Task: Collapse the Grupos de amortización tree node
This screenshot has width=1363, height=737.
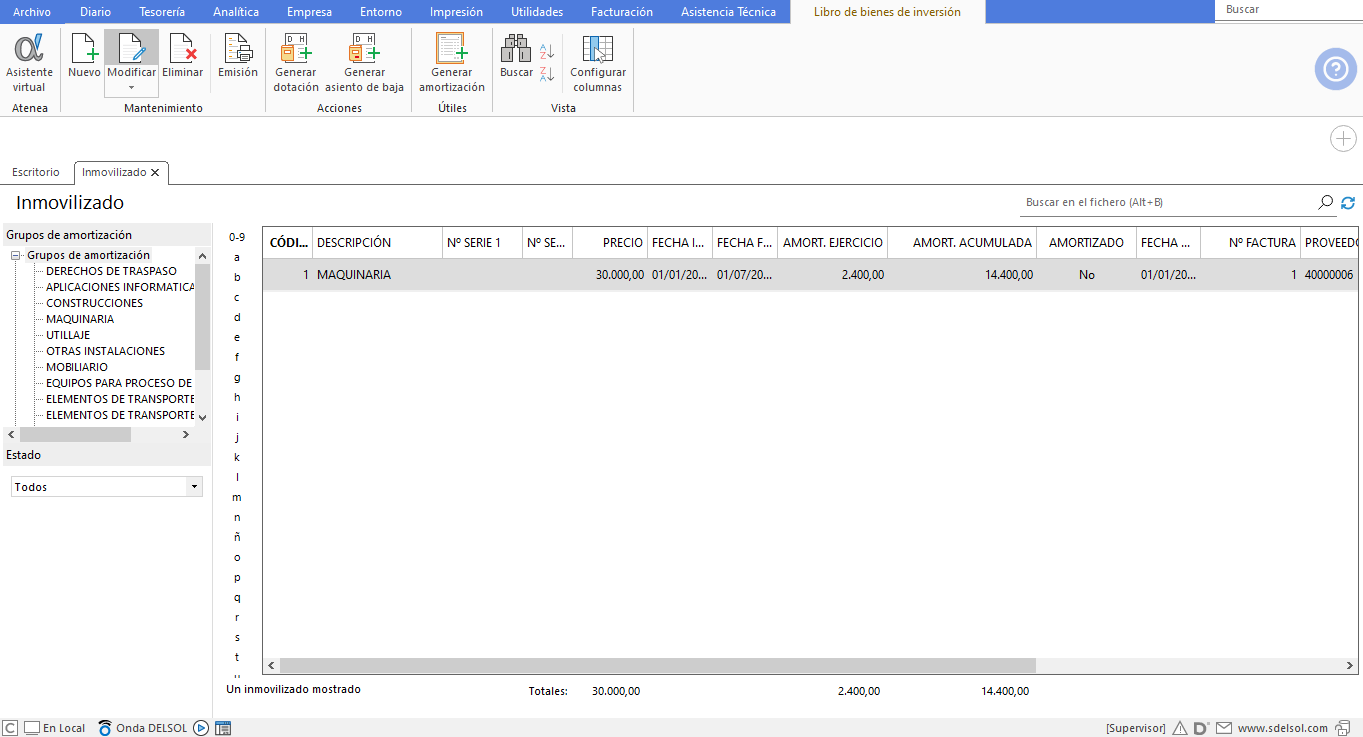Action: point(17,256)
